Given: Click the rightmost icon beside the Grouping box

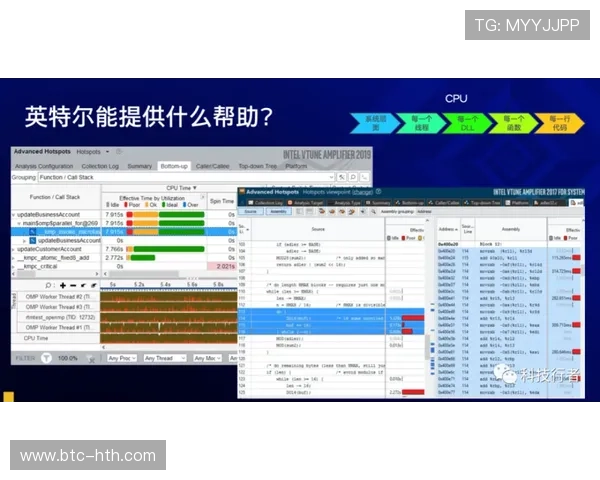Looking at the screenshot, I should click(x=364, y=177).
